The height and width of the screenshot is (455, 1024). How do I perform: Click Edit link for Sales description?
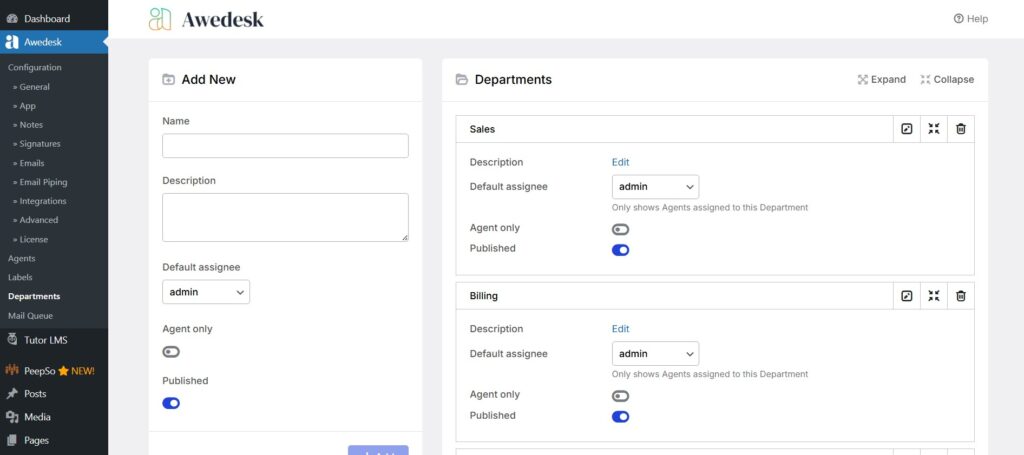coord(621,162)
